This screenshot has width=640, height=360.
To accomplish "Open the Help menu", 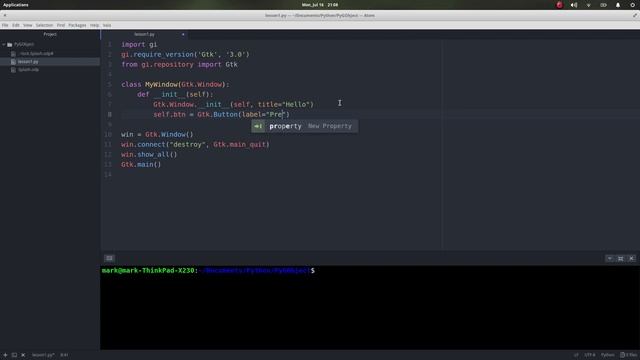I will click(x=94, y=25).
